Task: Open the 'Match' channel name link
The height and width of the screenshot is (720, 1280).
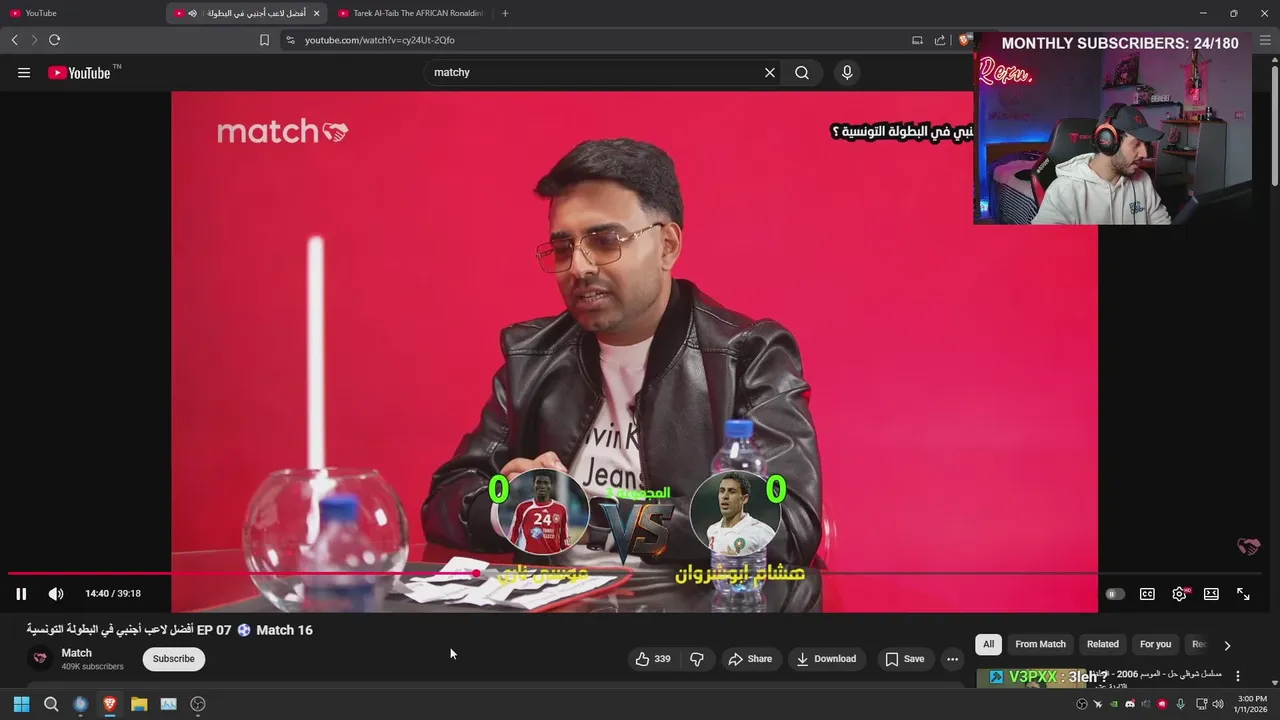Action: (x=76, y=653)
